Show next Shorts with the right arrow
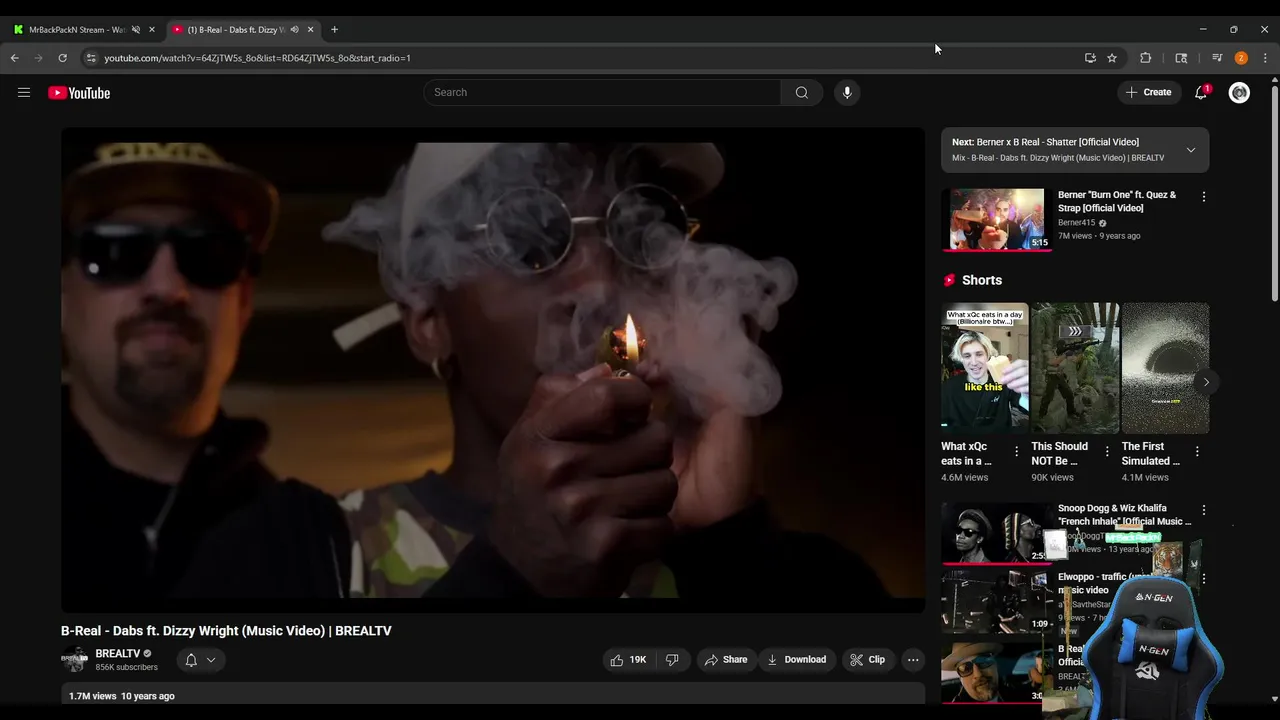 coord(1206,382)
